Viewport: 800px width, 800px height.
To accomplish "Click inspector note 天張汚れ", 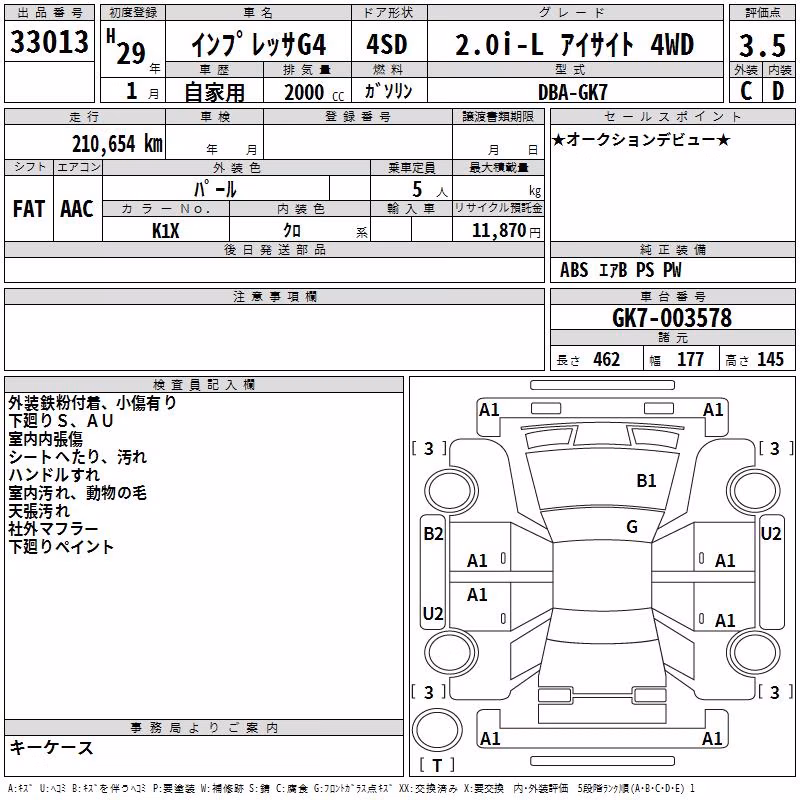I will pyautogui.click(x=39, y=511).
